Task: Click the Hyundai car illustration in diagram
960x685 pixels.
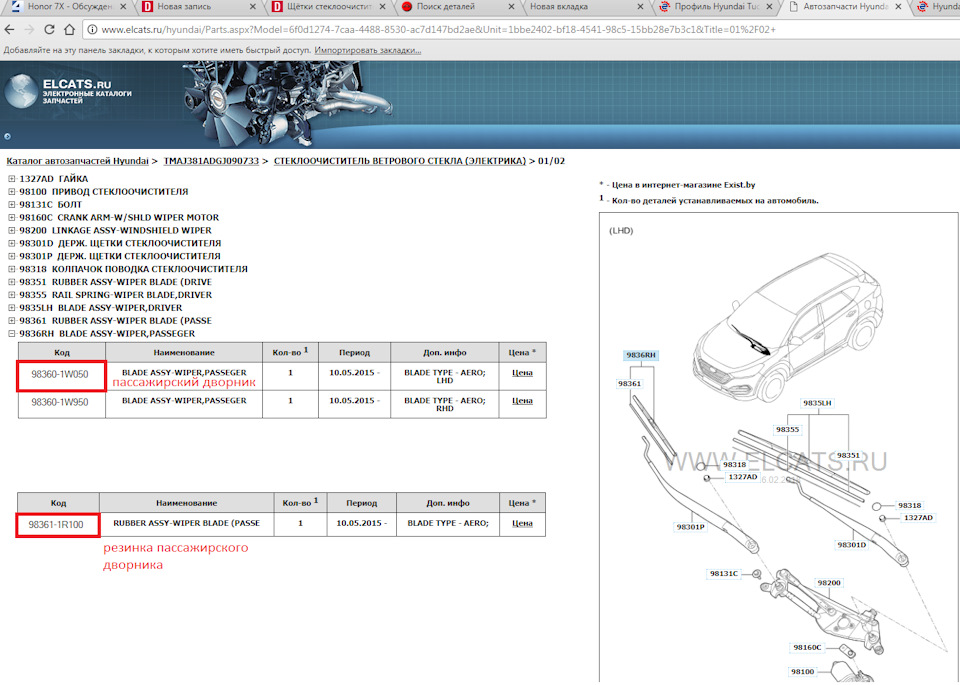Action: tap(789, 327)
